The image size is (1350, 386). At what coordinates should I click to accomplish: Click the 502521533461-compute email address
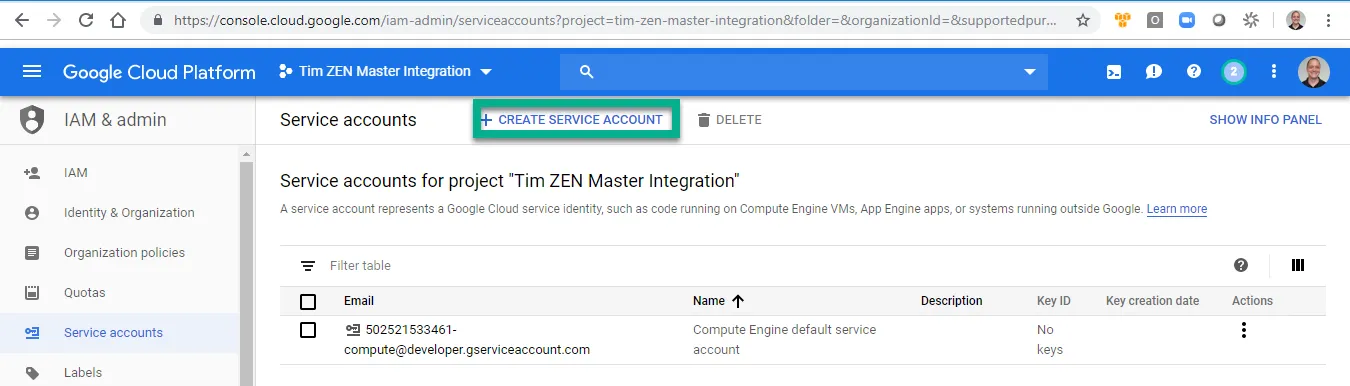pos(467,340)
